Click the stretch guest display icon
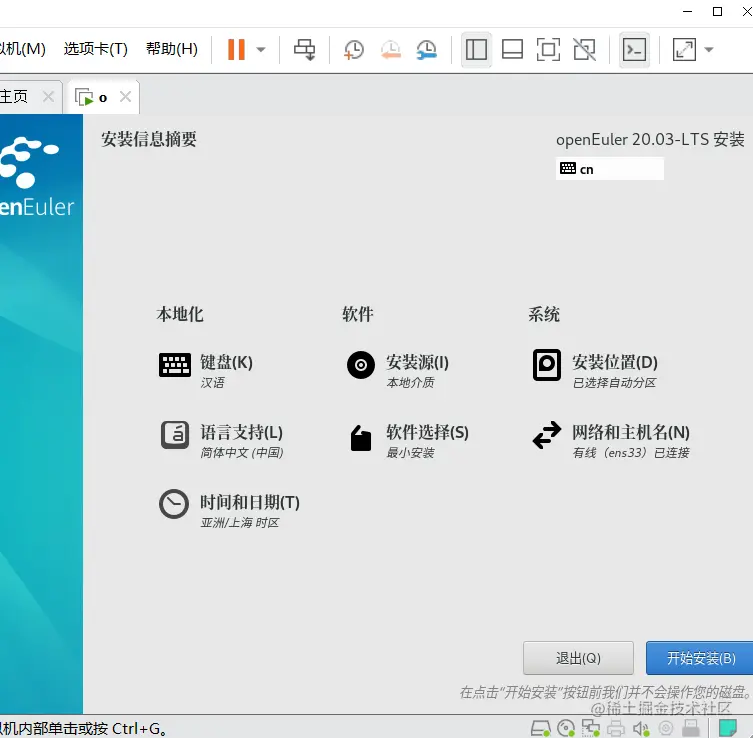 tap(684, 49)
